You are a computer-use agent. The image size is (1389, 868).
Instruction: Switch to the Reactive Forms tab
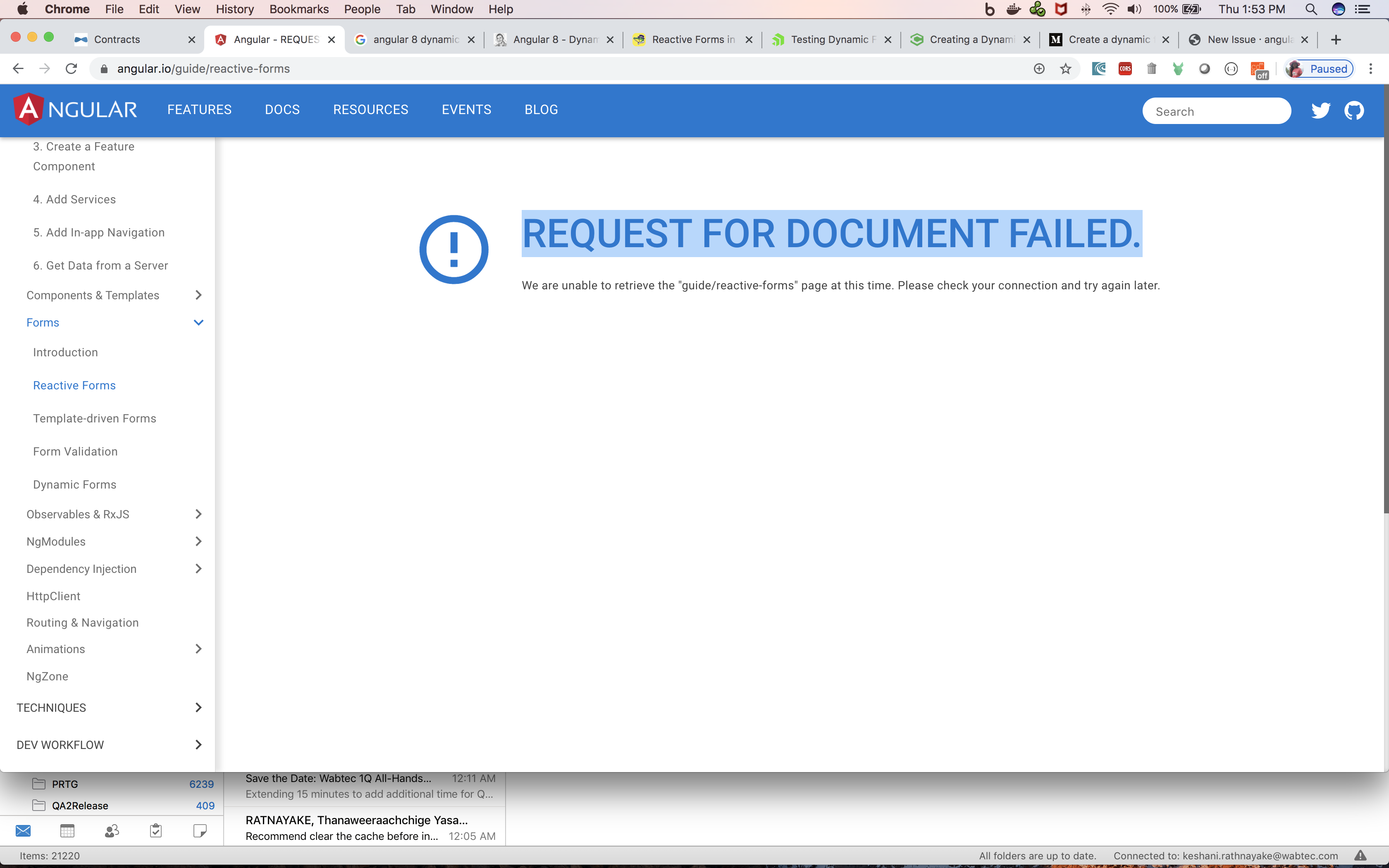pyautogui.click(x=692, y=39)
